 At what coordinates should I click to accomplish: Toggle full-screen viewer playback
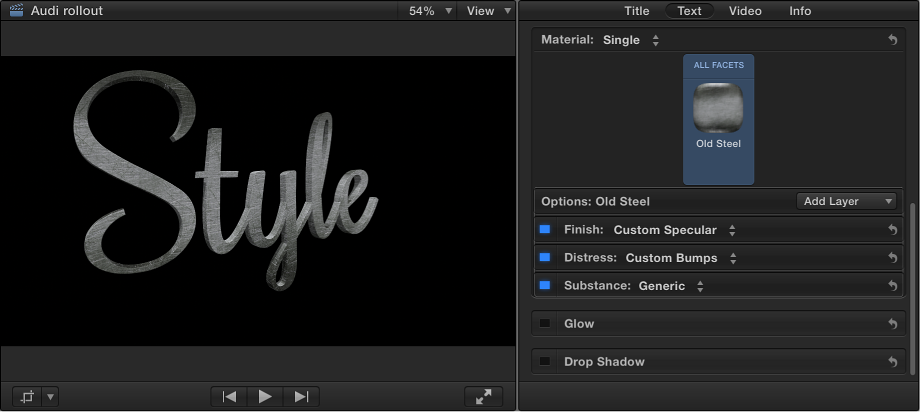pyautogui.click(x=483, y=397)
